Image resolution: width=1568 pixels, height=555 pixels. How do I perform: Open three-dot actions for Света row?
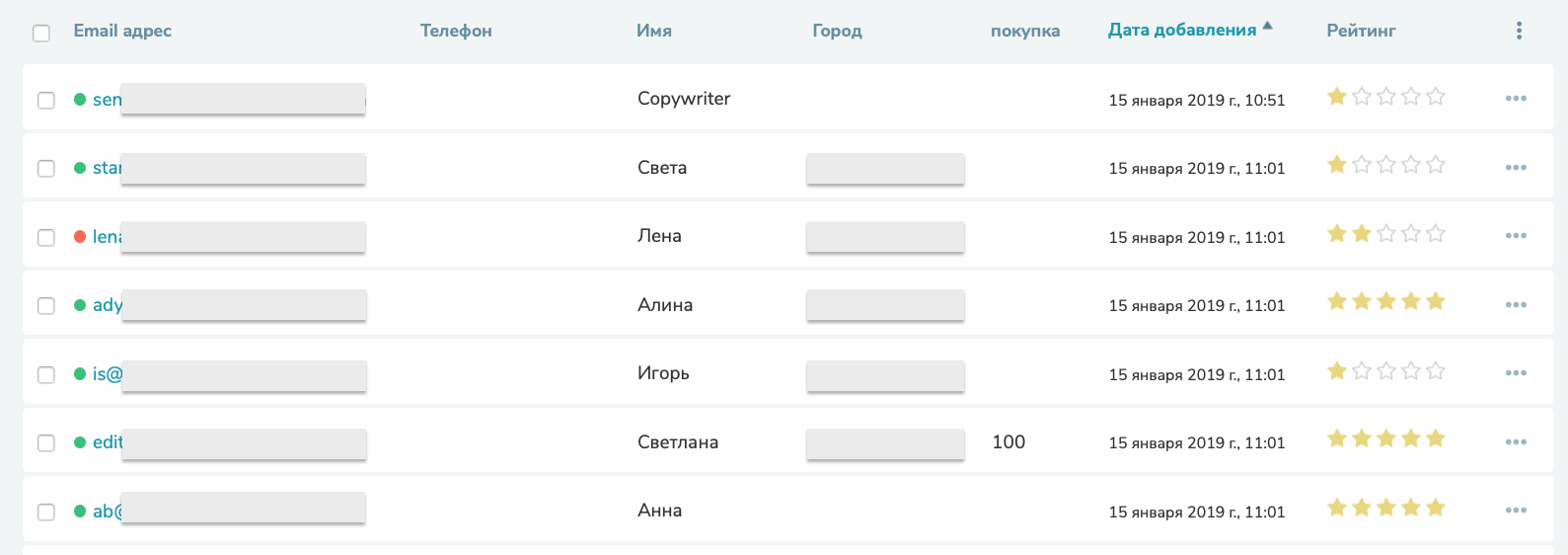1516,168
